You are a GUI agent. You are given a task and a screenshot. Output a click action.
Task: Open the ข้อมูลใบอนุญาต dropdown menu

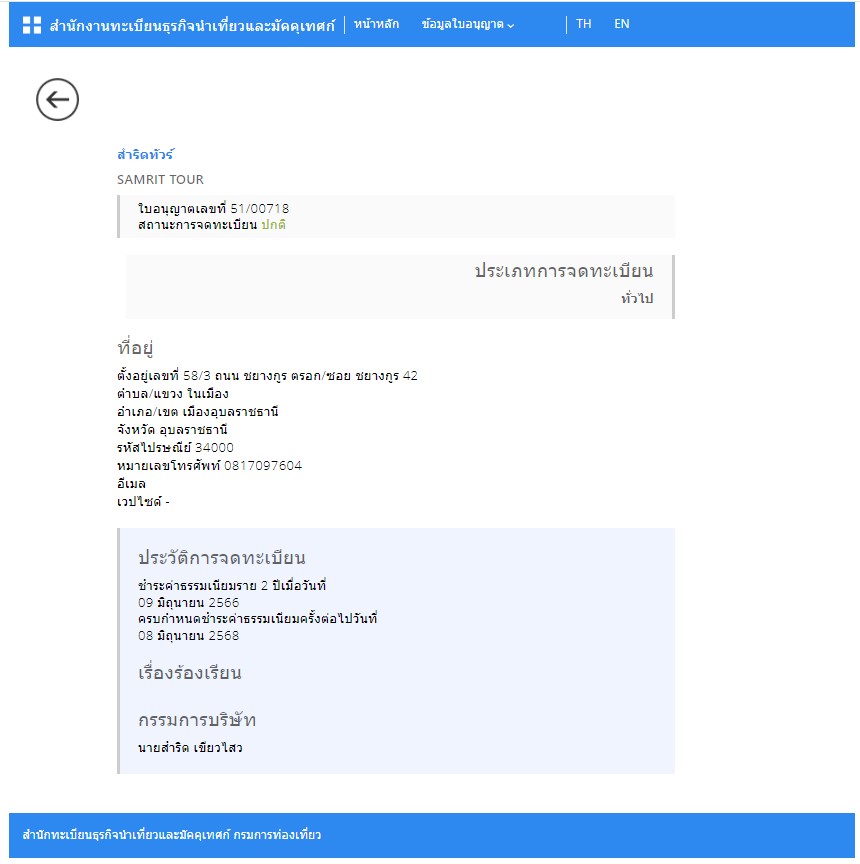(468, 24)
